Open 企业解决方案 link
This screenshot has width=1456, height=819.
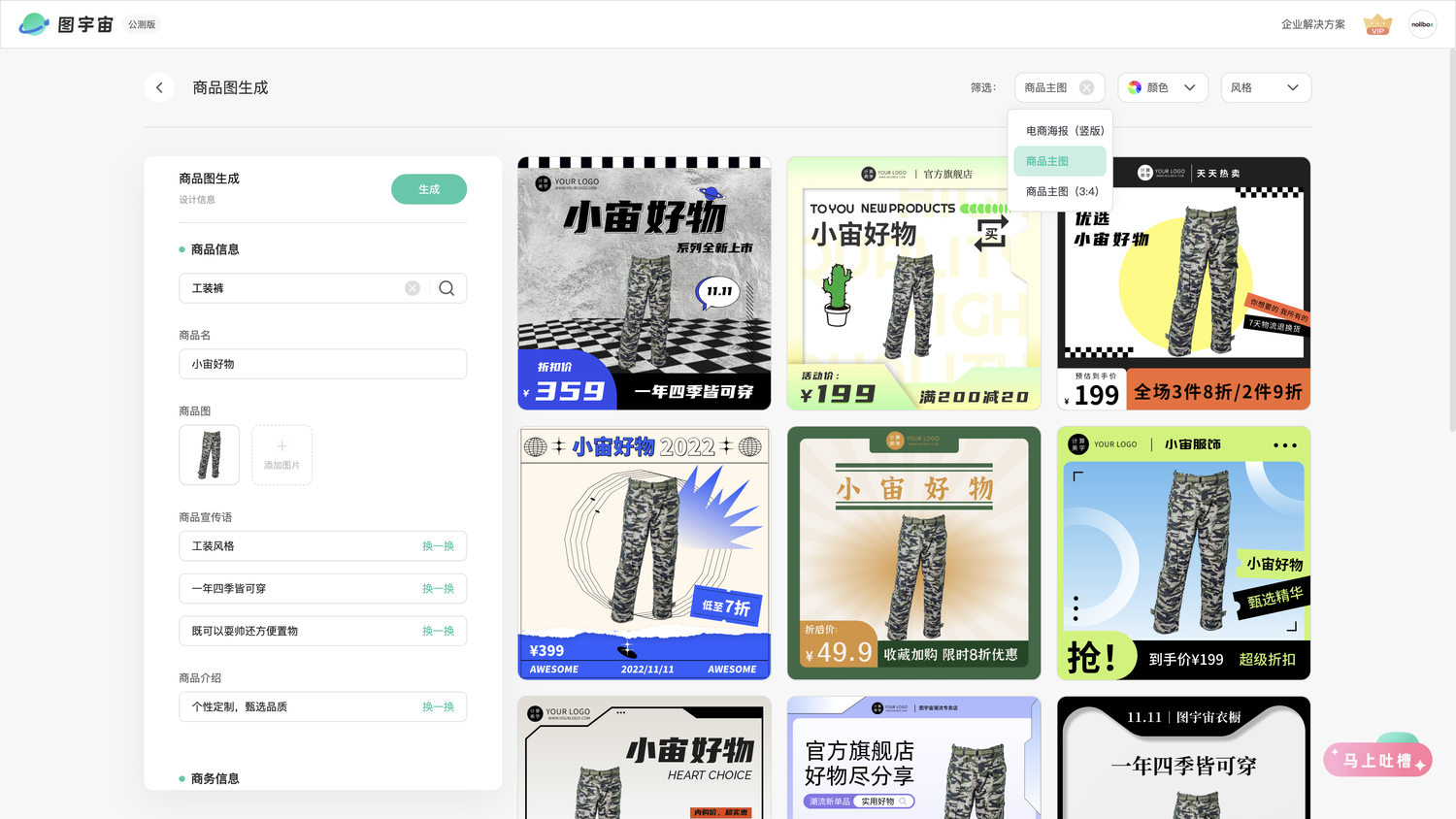[x=1312, y=24]
